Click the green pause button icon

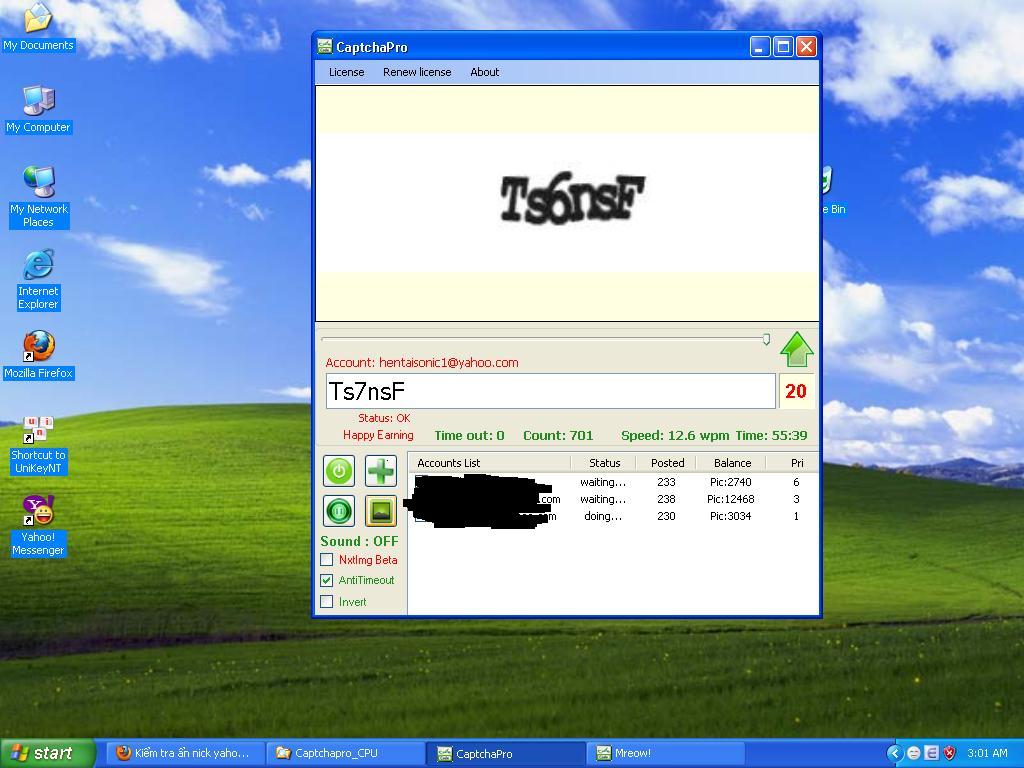tap(339, 511)
